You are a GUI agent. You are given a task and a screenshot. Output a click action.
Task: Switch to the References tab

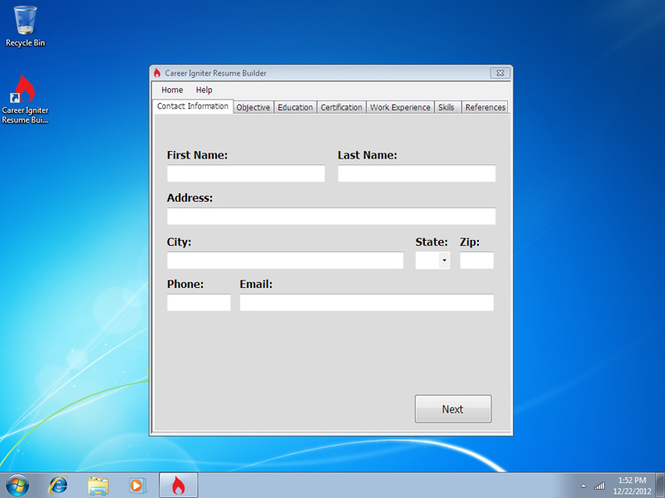coord(485,107)
